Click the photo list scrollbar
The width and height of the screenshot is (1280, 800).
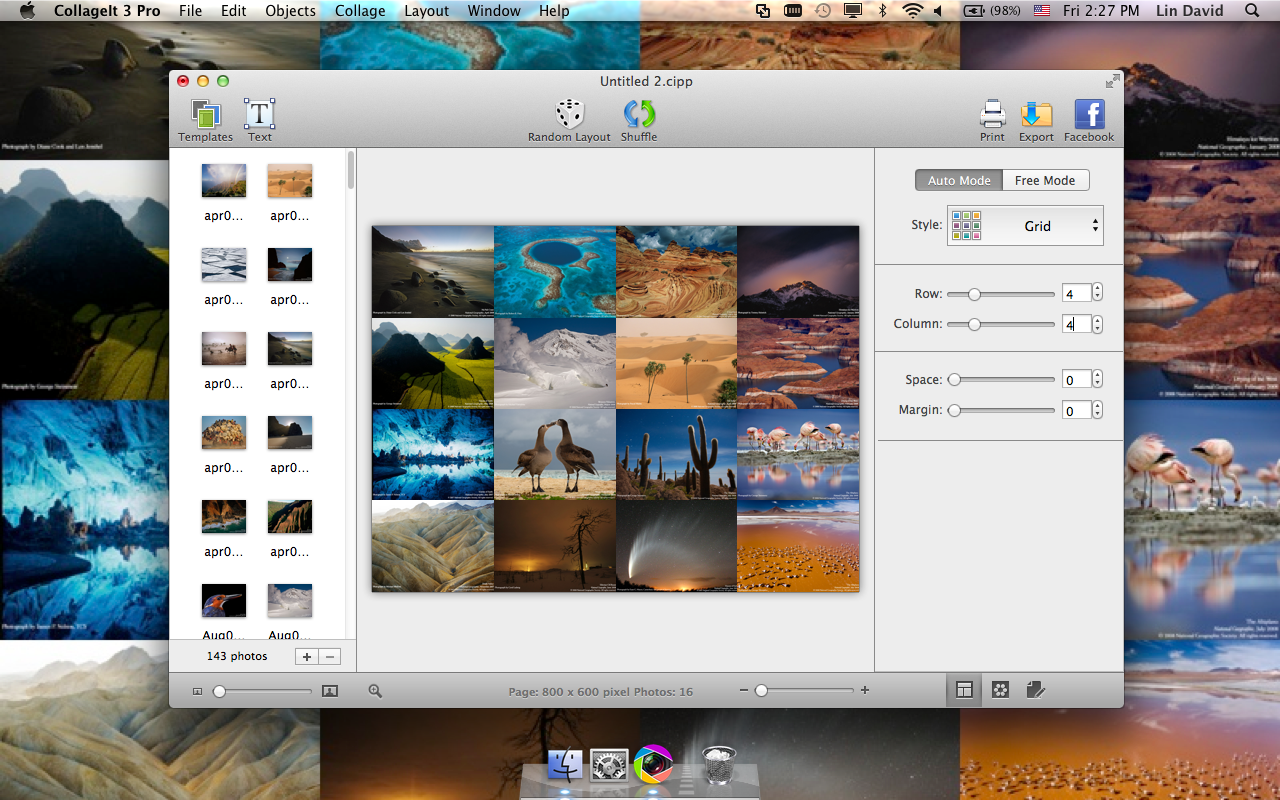click(x=351, y=170)
